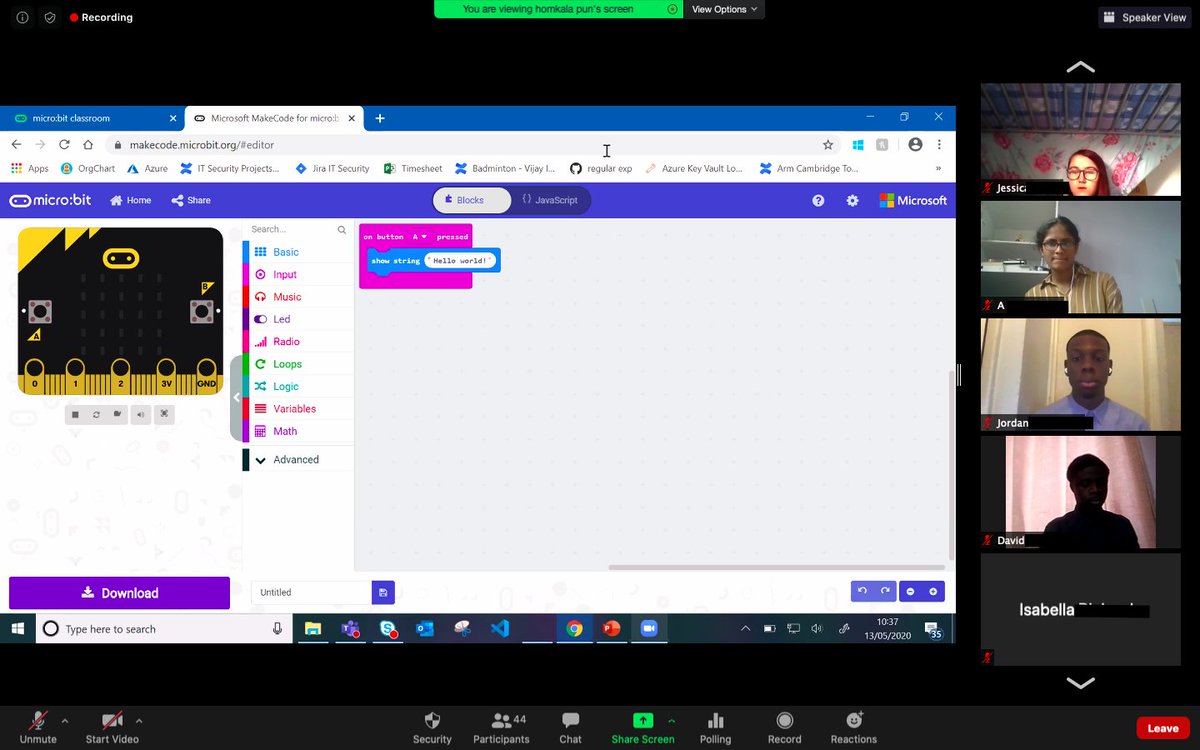Show next participants in video strip
The image size is (1200, 750).
click(x=1080, y=683)
